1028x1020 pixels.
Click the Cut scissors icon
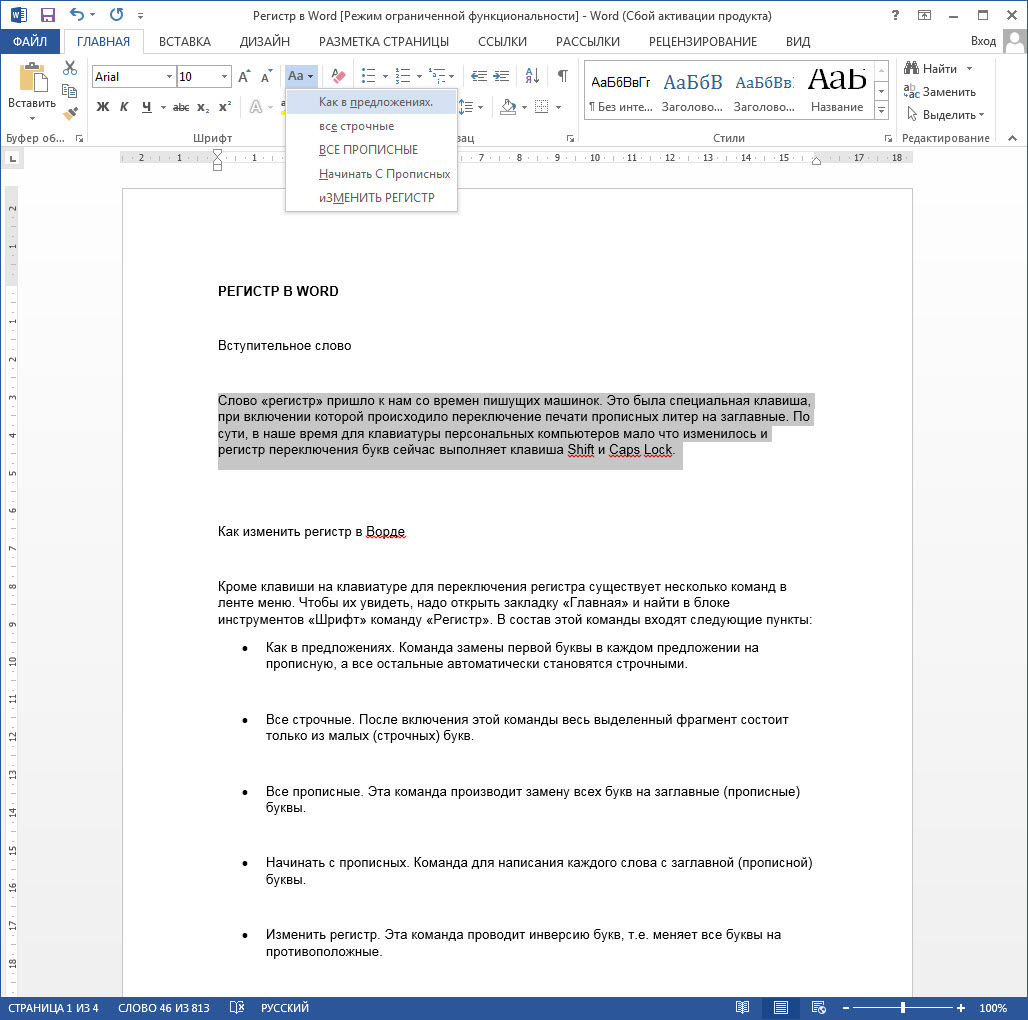tap(70, 68)
